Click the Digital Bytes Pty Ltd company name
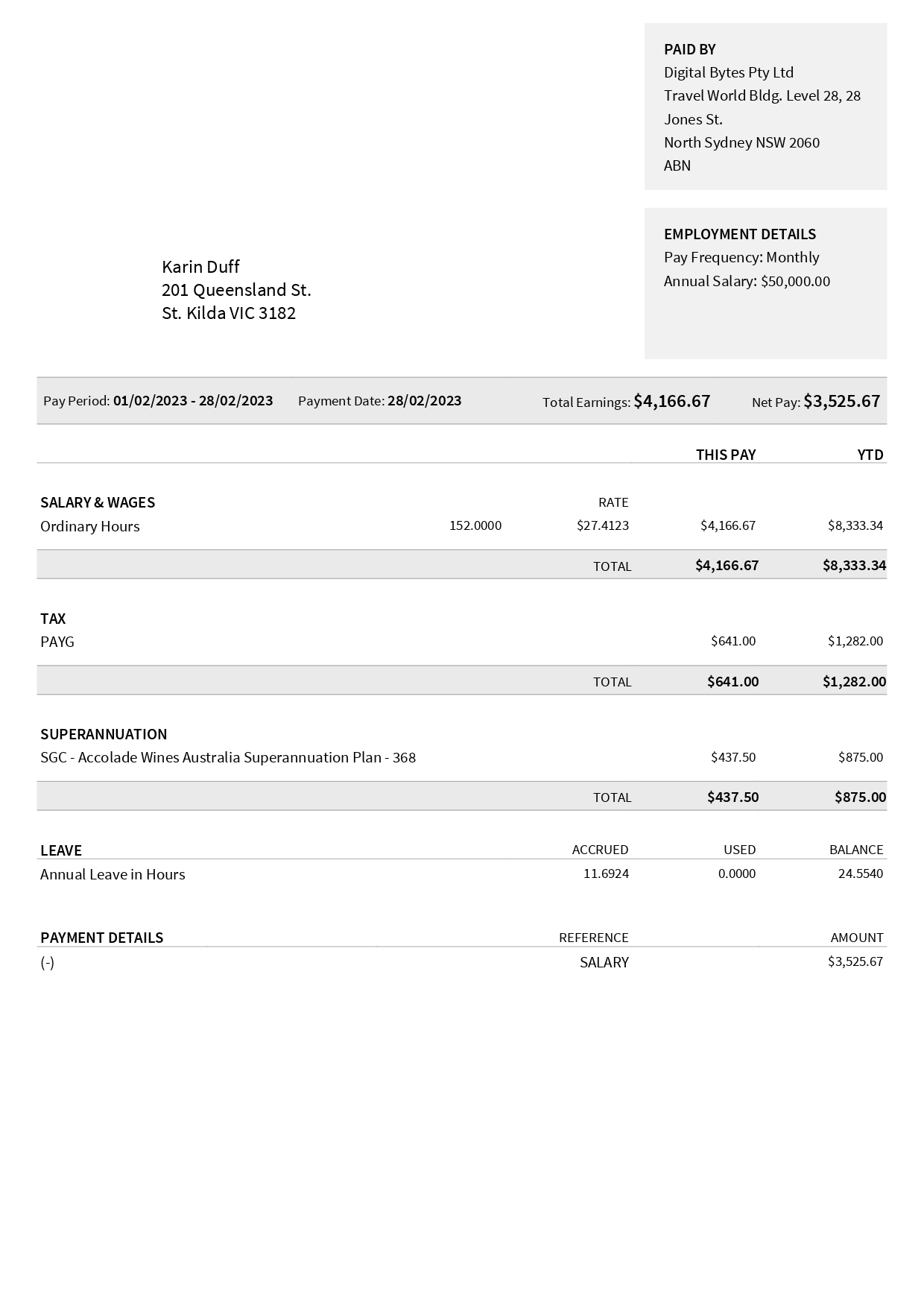The width and height of the screenshot is (924, 1308). tap(728, 72)
